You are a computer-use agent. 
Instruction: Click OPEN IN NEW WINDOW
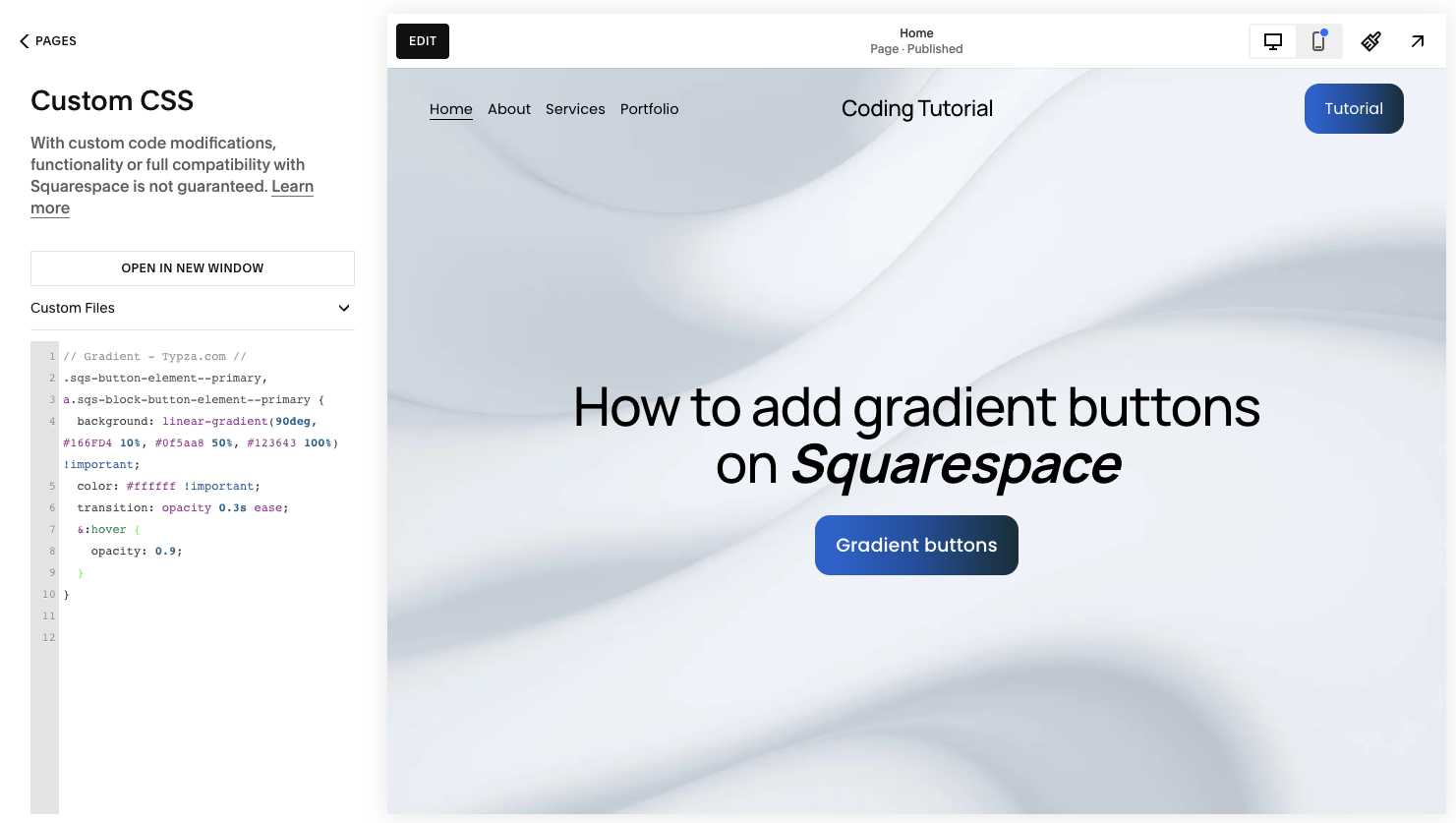coord(192,267)
